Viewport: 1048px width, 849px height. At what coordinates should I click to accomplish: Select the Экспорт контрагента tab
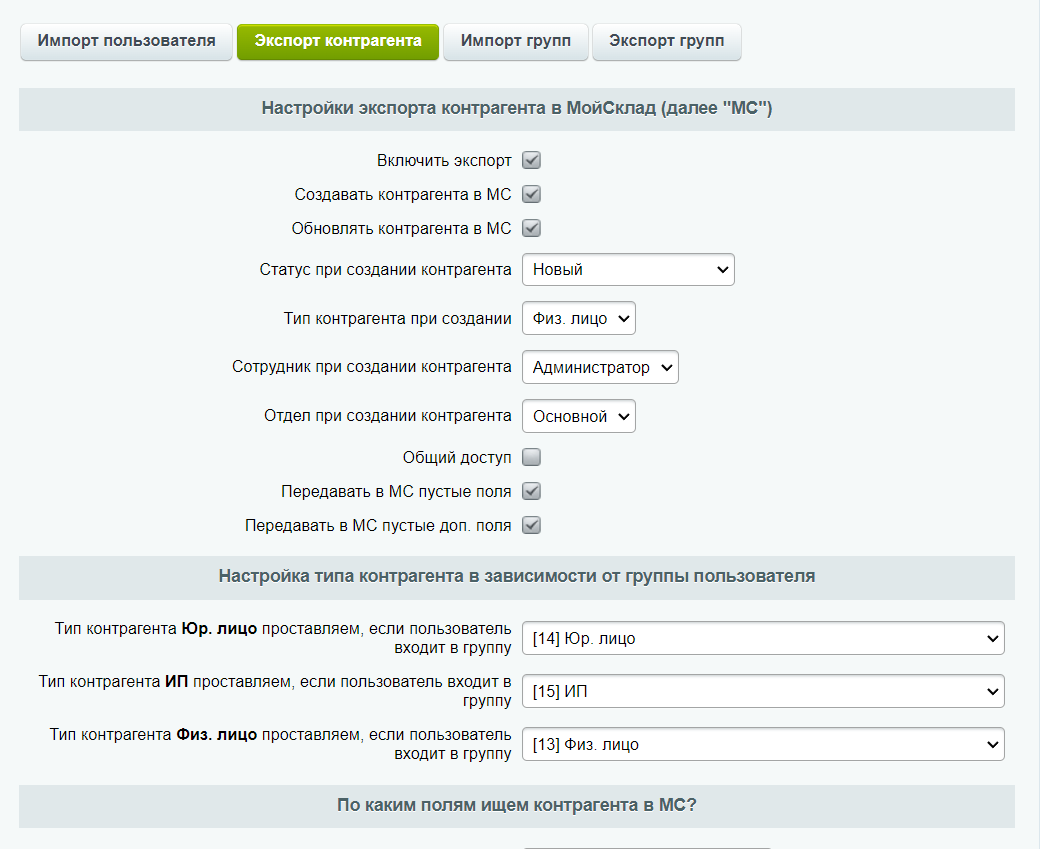[337, 41]
